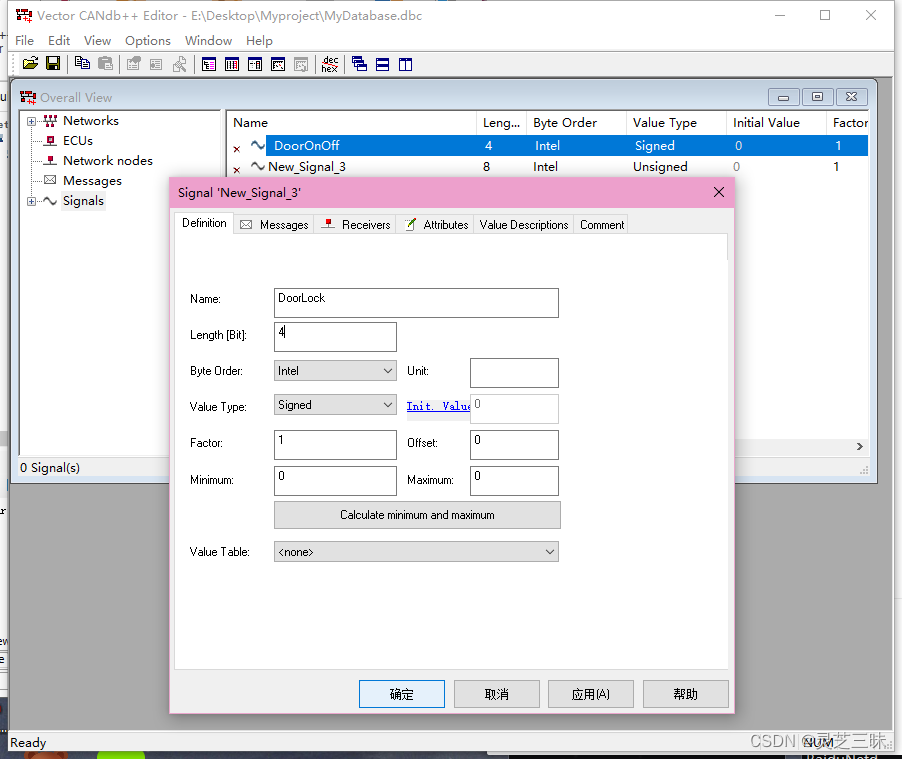Select the Definition tab

(204, 223)
